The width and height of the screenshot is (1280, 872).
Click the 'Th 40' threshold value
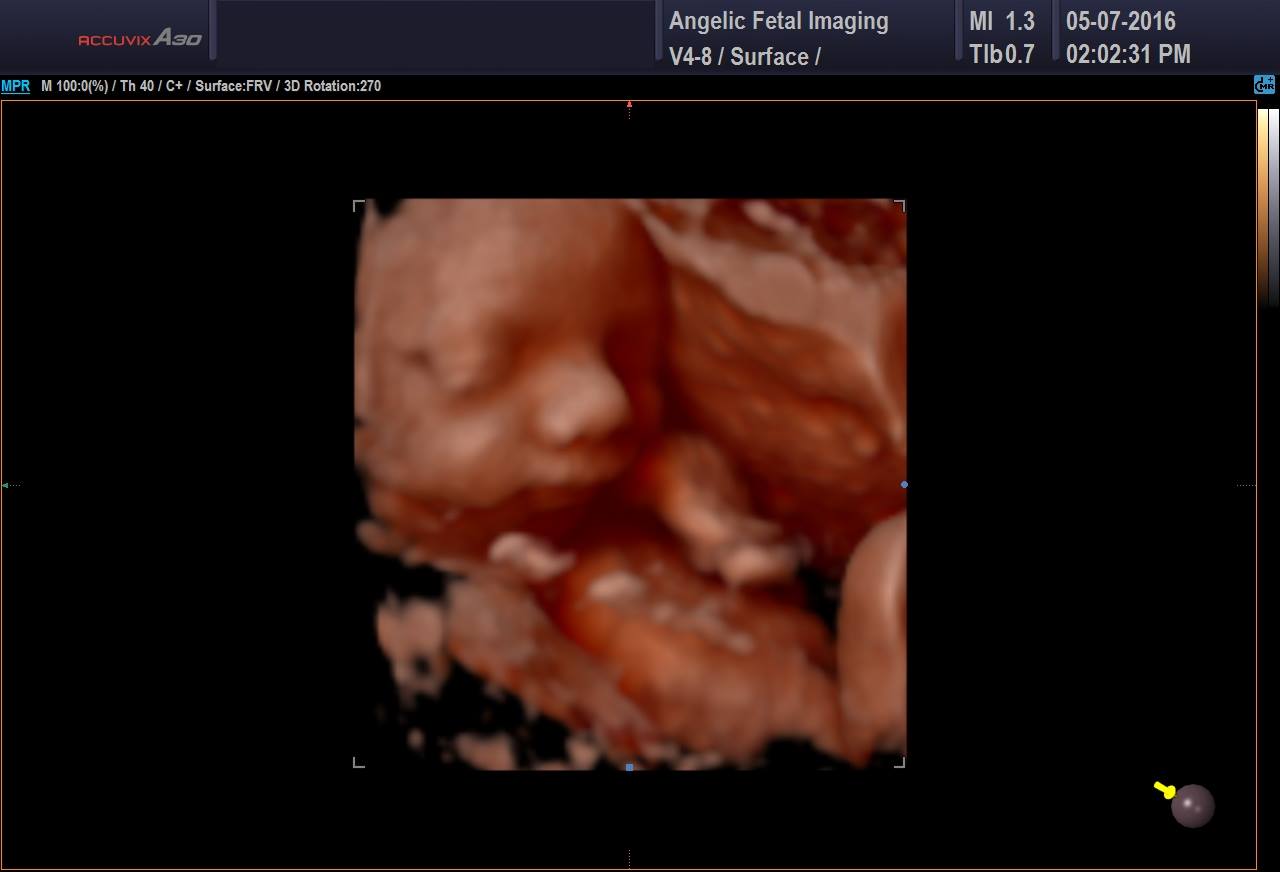(137, 86)
